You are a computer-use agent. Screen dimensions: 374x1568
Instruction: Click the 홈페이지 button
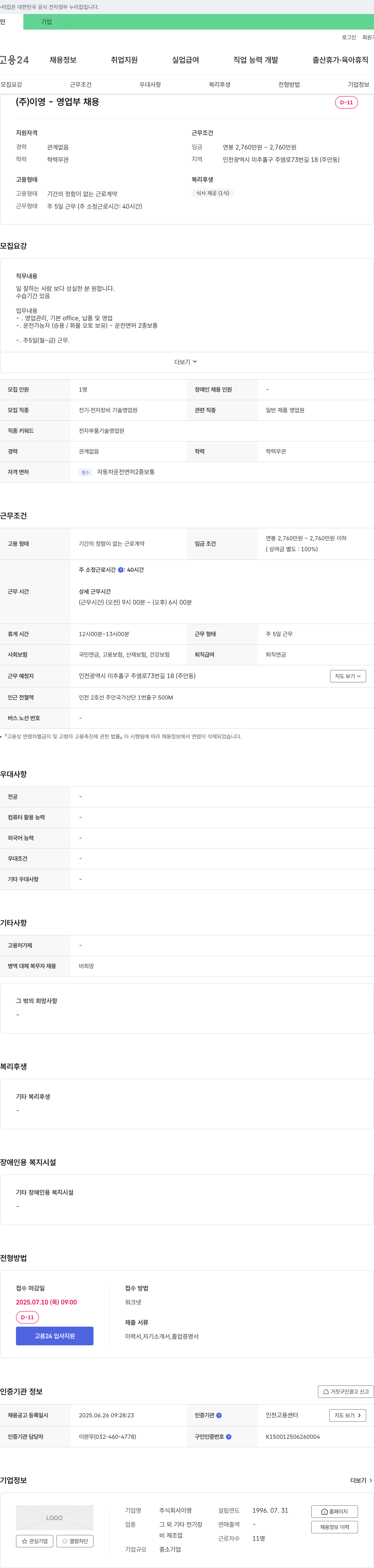(334, 1512)
